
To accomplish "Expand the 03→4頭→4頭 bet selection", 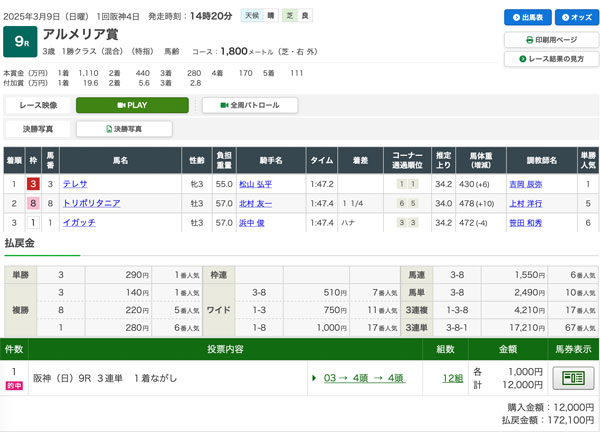I will click(363, 378).
